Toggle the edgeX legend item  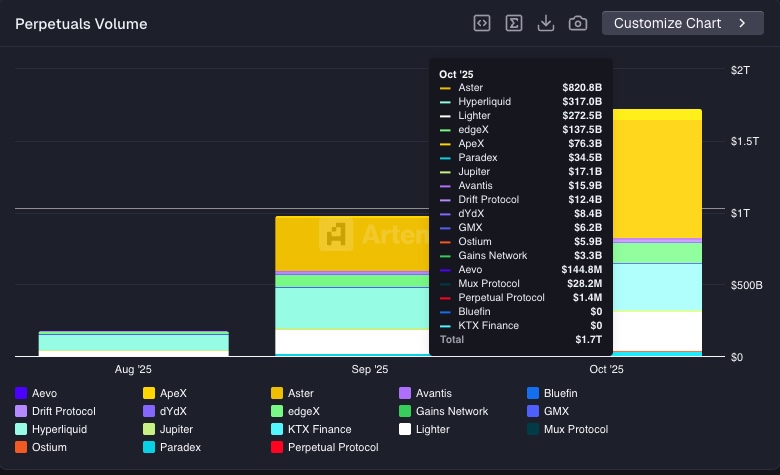pyautogui.click(x=303, y=411)
